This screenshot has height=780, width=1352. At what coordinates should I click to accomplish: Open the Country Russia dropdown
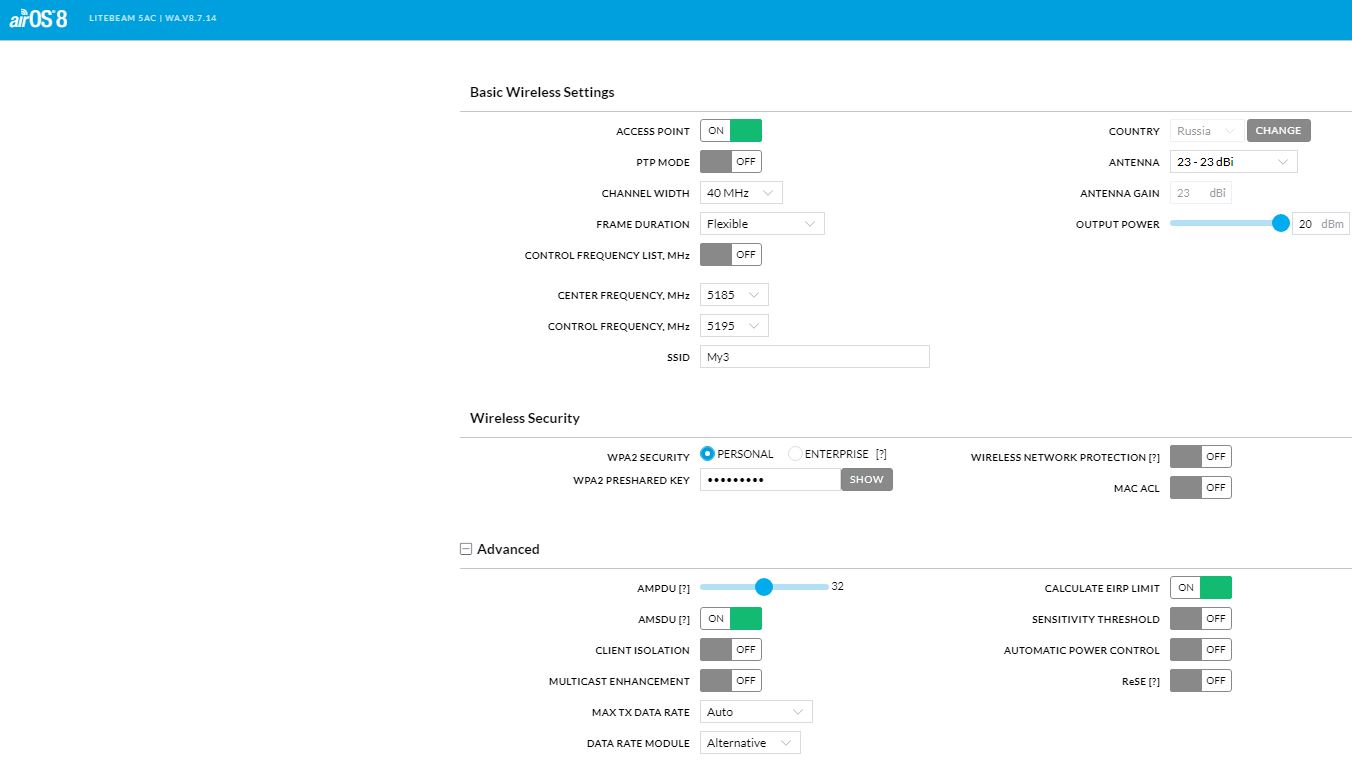(x=1207, y=131)
